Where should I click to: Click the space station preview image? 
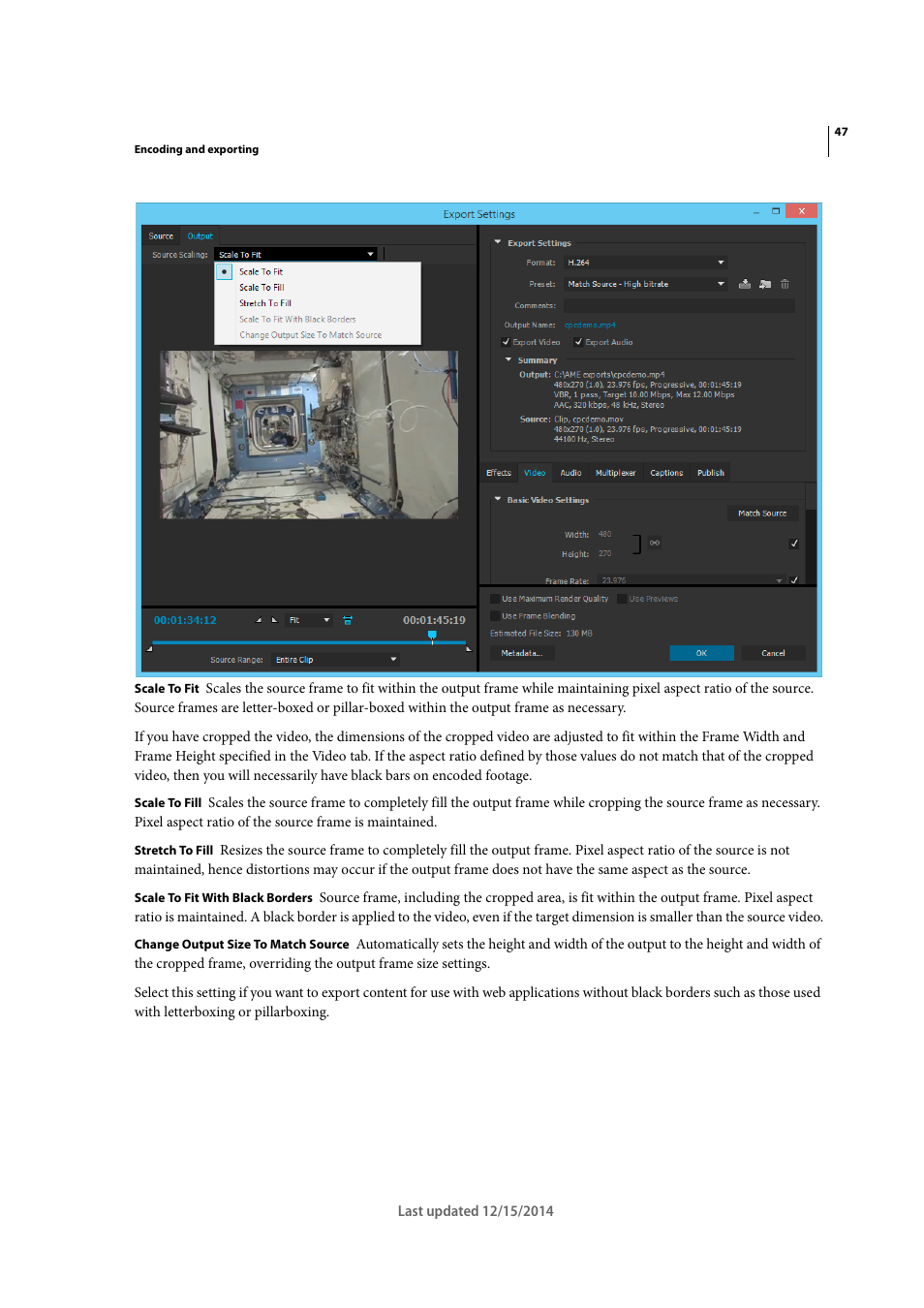[x=309, y=434]
